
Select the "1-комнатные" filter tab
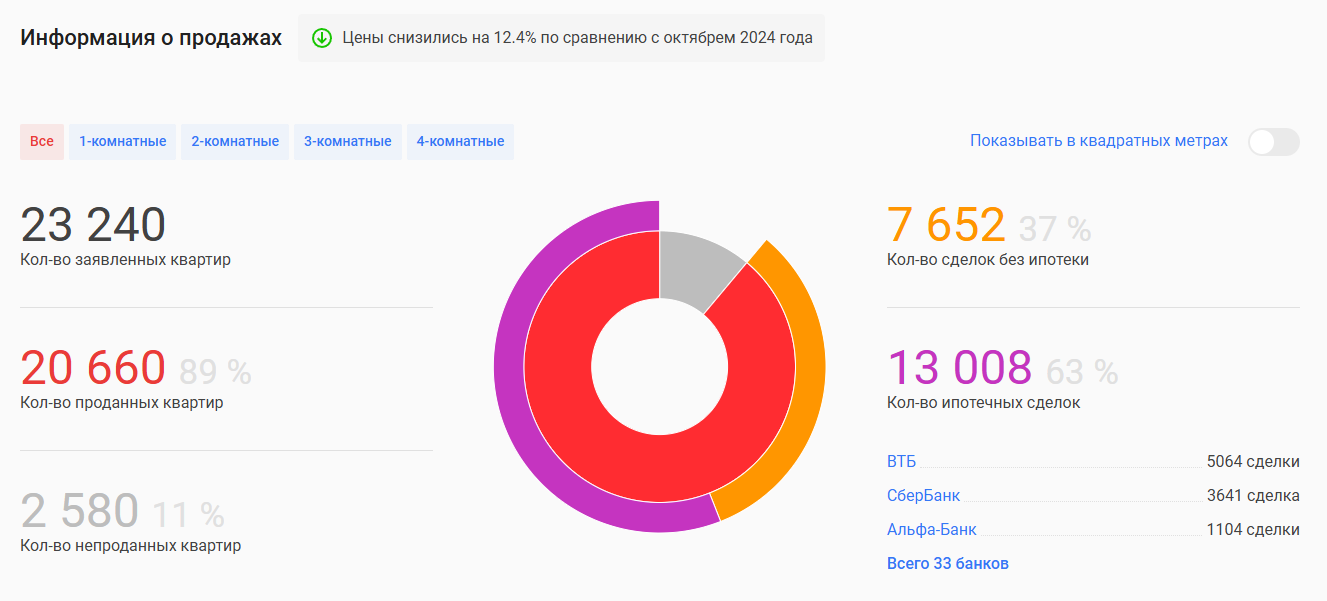pyautogui.click(x=123, y=142)
